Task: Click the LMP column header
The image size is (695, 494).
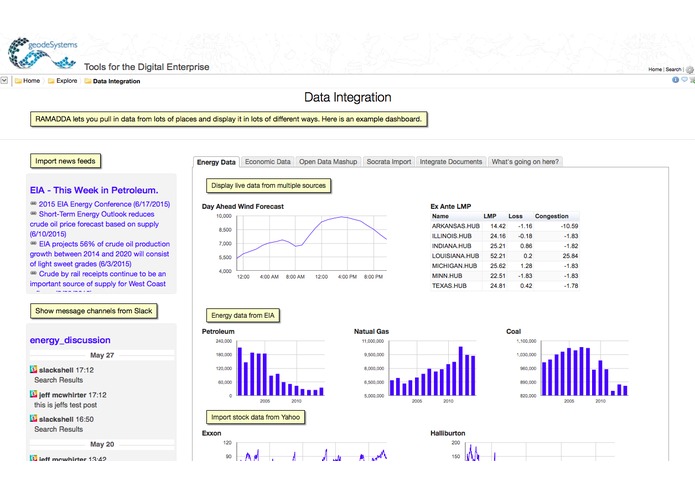Action: click(x=489, y=216)
